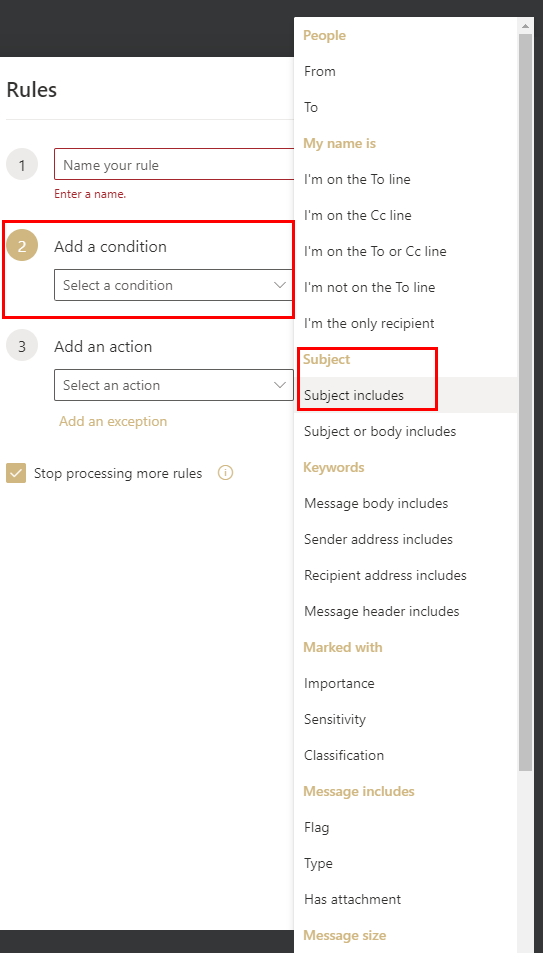Click the chevron on the Select an action box
The image size is (543, 953).
point(280,385)
